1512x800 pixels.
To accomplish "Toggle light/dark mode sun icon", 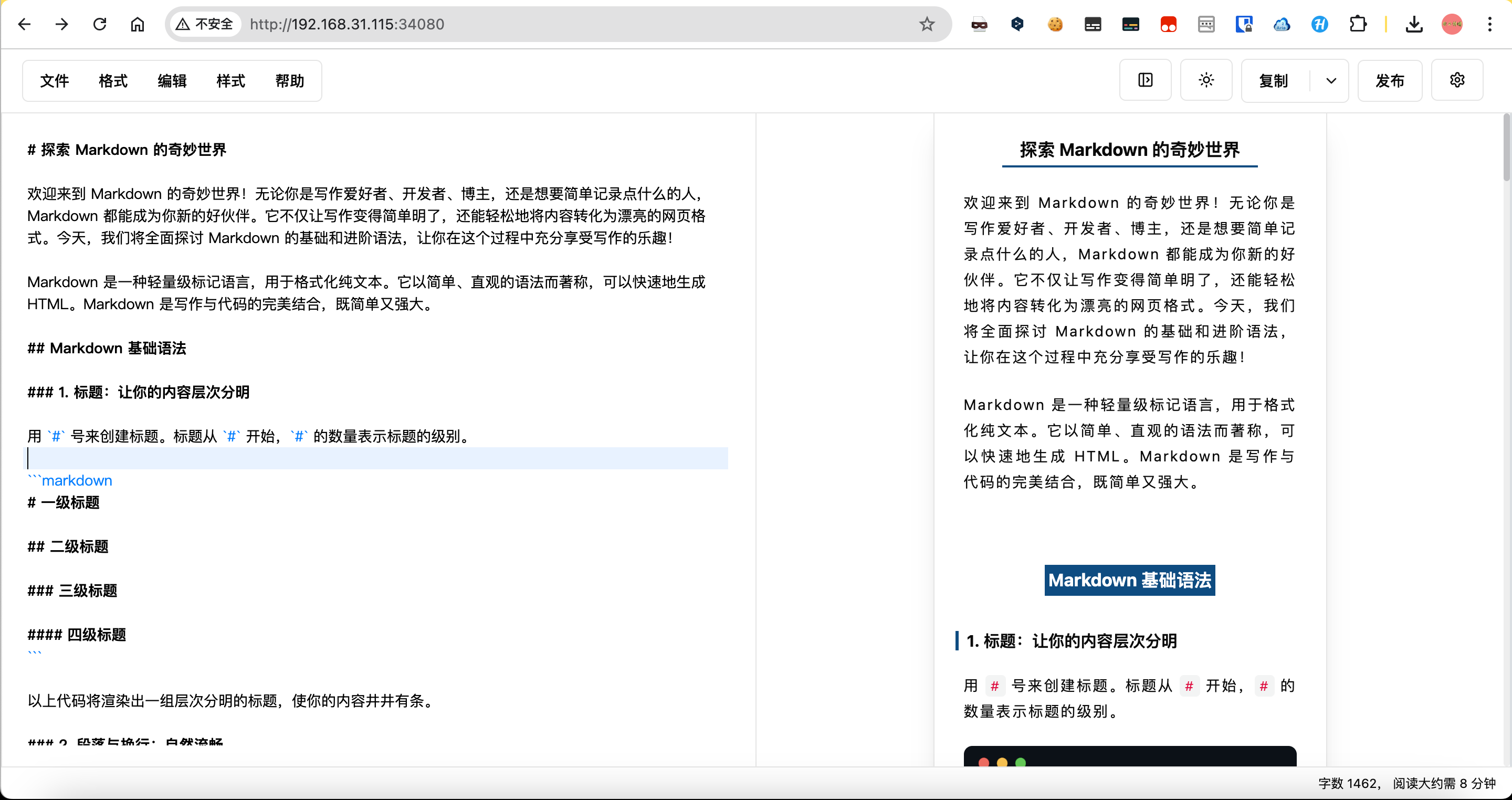I will (x=1206, y=80).
